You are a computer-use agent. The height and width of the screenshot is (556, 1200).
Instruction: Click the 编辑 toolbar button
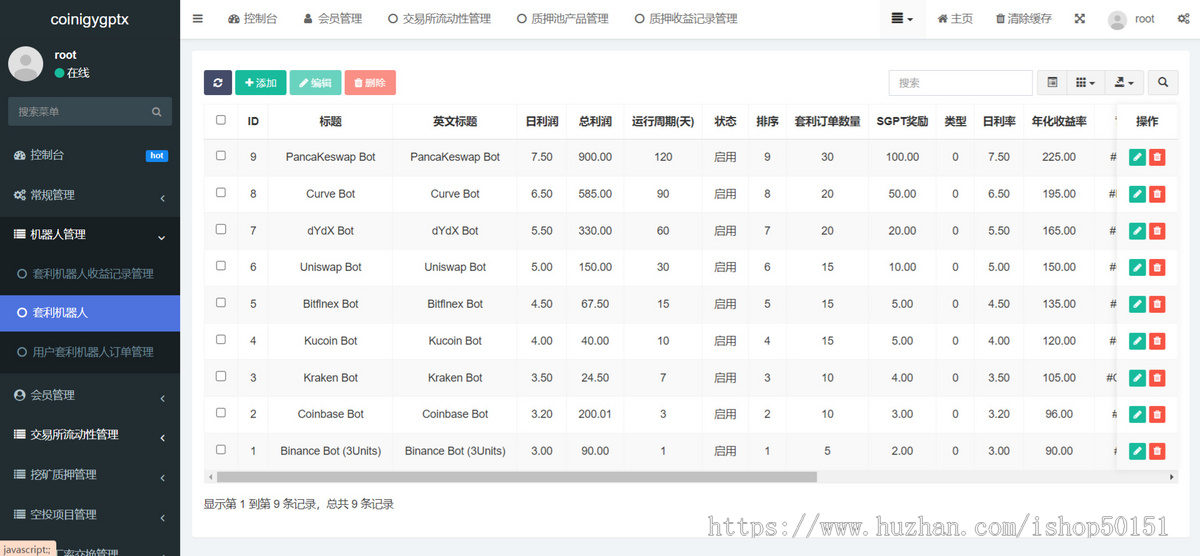click(315, 83)
